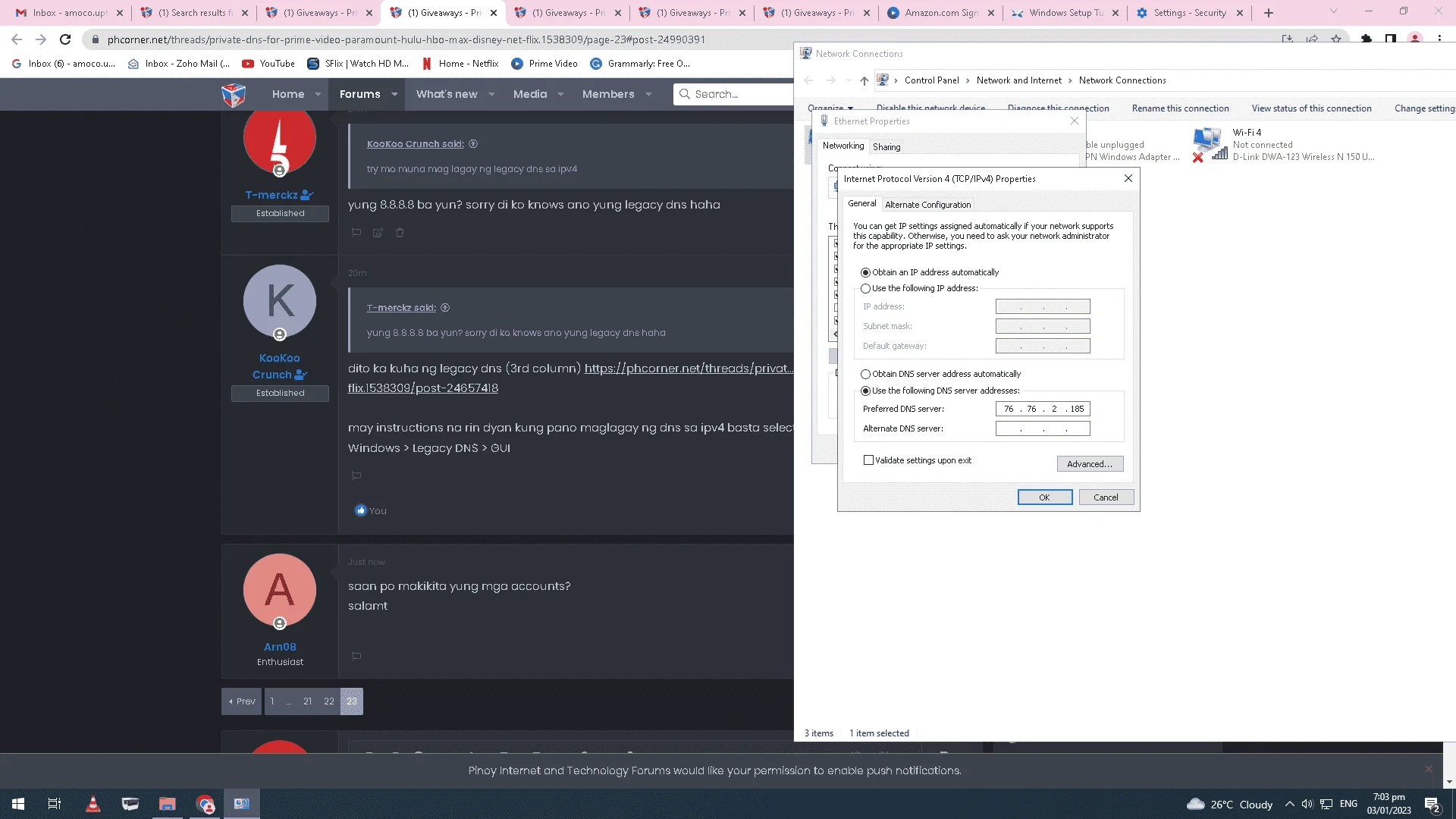The image size is (1456, 819).
Task: Click the report flag icon under T-merckz post
Action: (x=356, y=233)
